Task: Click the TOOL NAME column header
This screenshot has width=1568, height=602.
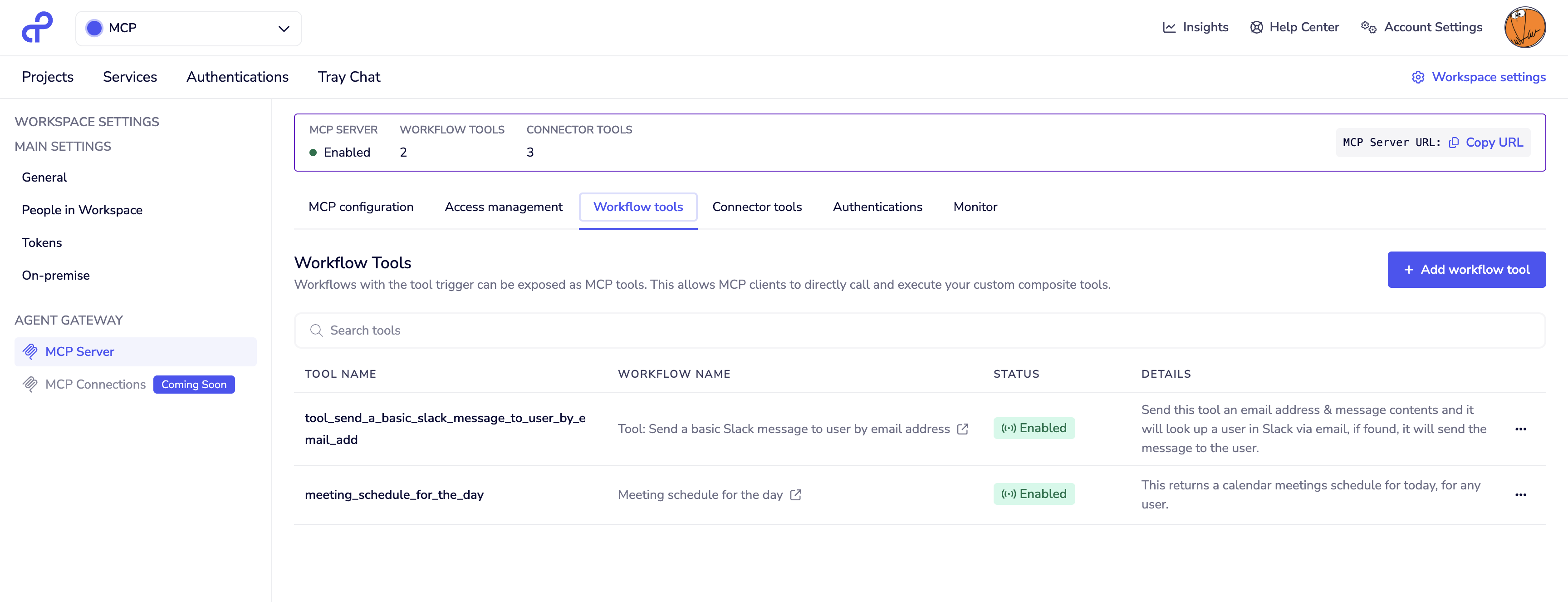Action: 340,374
